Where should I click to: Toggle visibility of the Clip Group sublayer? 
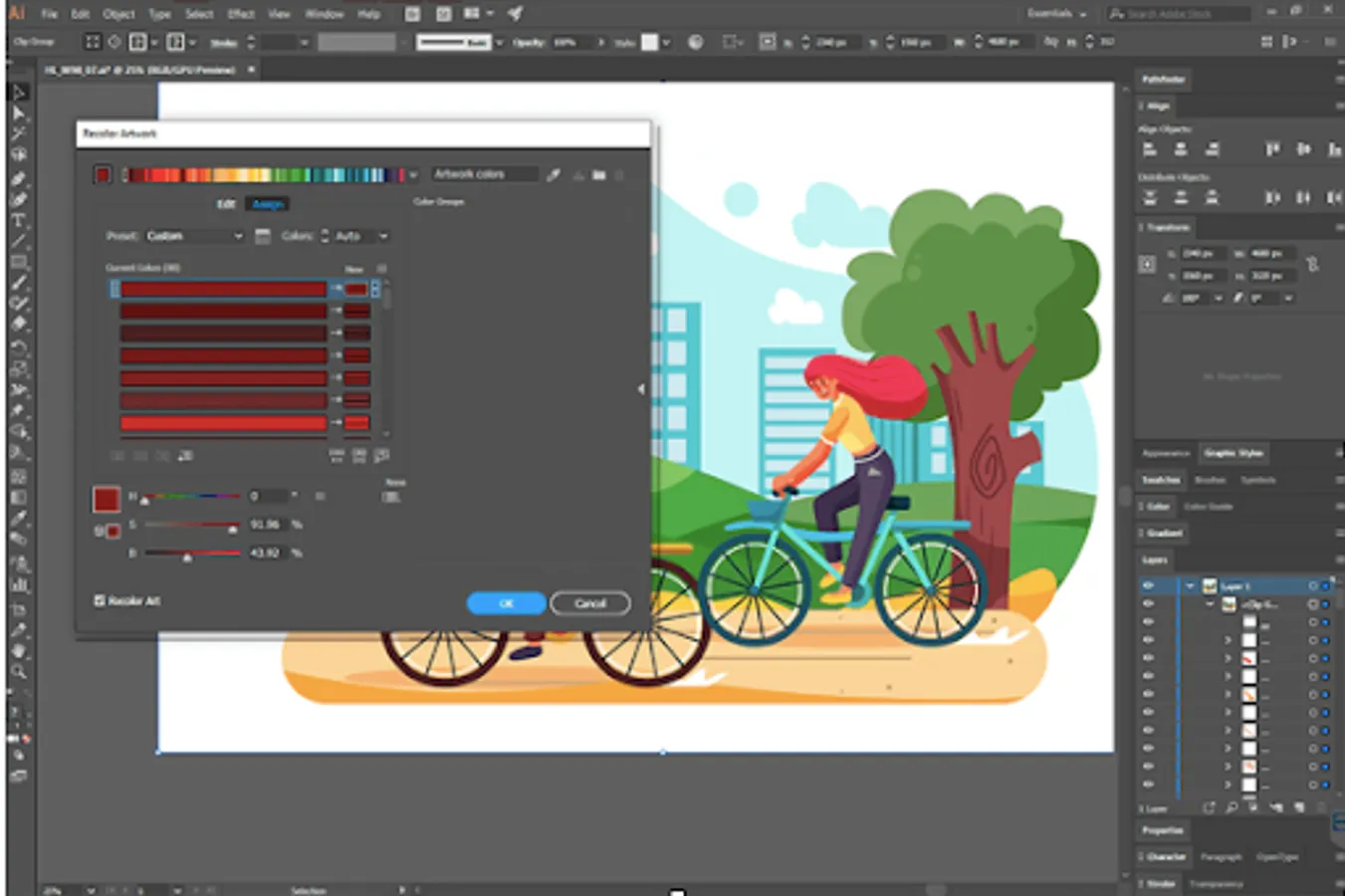tap(1148, 604)
